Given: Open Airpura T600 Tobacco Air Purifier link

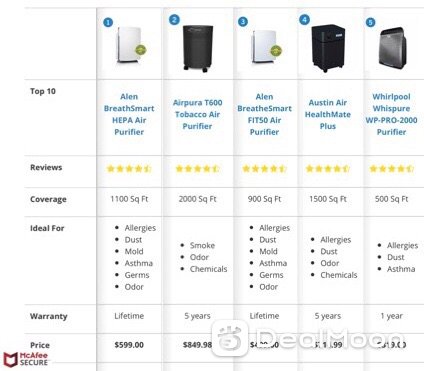Looking at the screenshot, I should click(197, 114).
